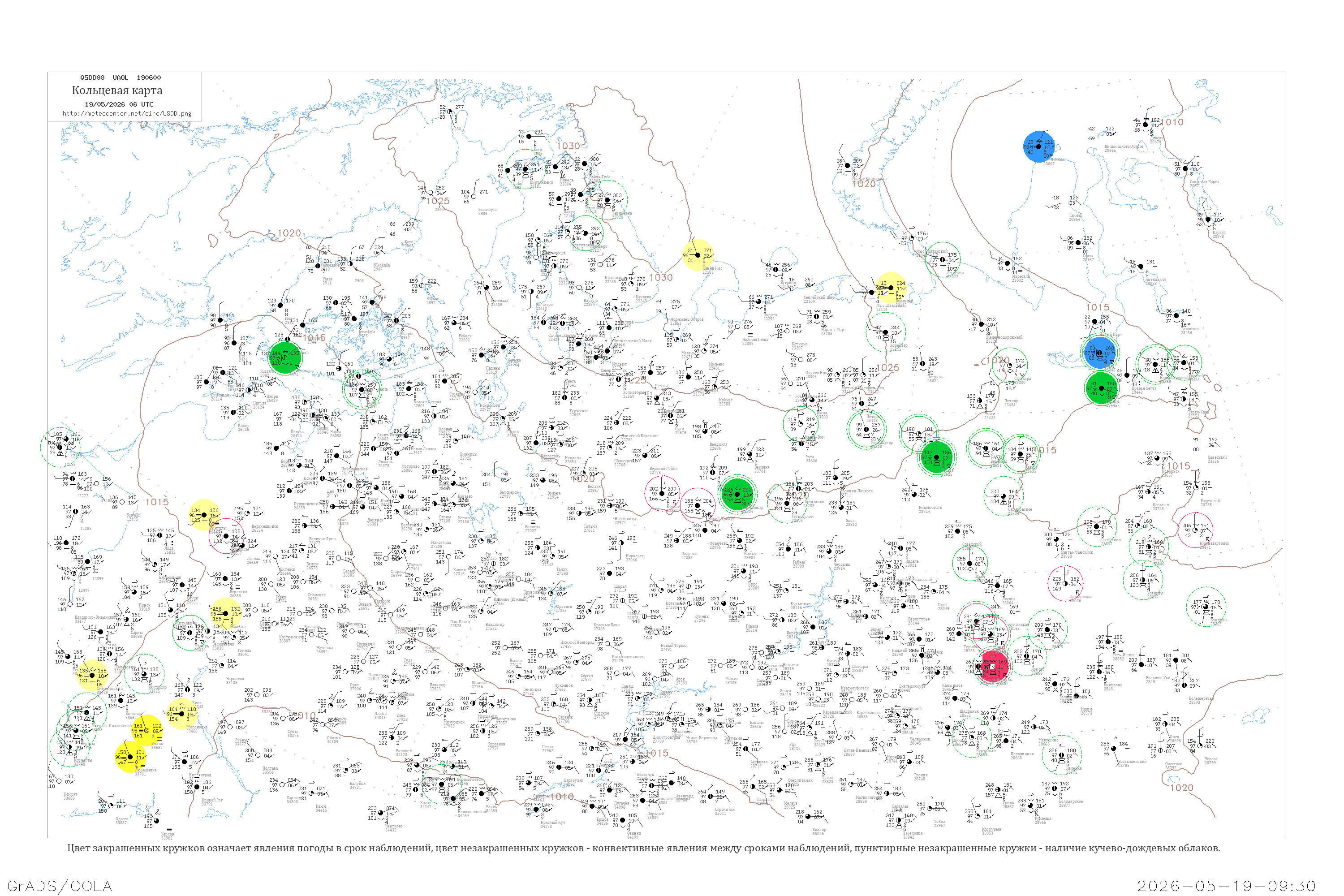Select the green filled circle at Надым 23445
The height and width of the screenshot is (896, 1344).
point(1101,388)
